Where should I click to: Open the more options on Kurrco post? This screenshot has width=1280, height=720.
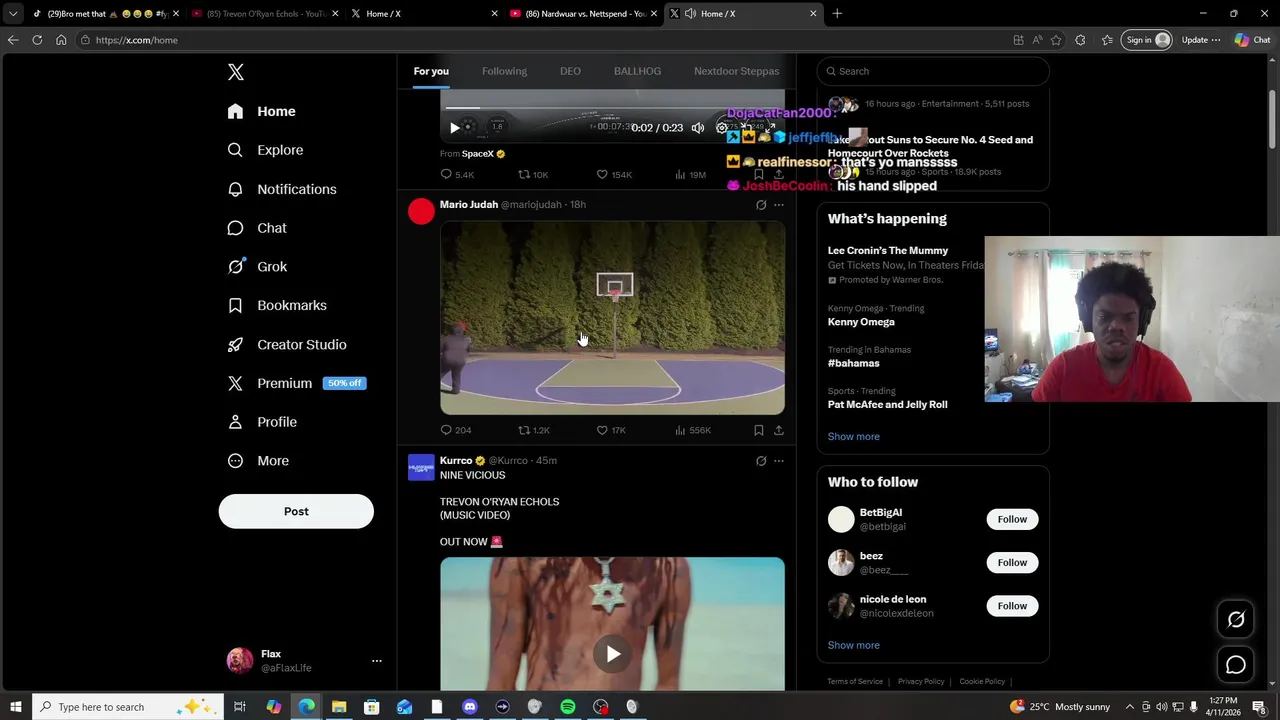pos(779,461)
